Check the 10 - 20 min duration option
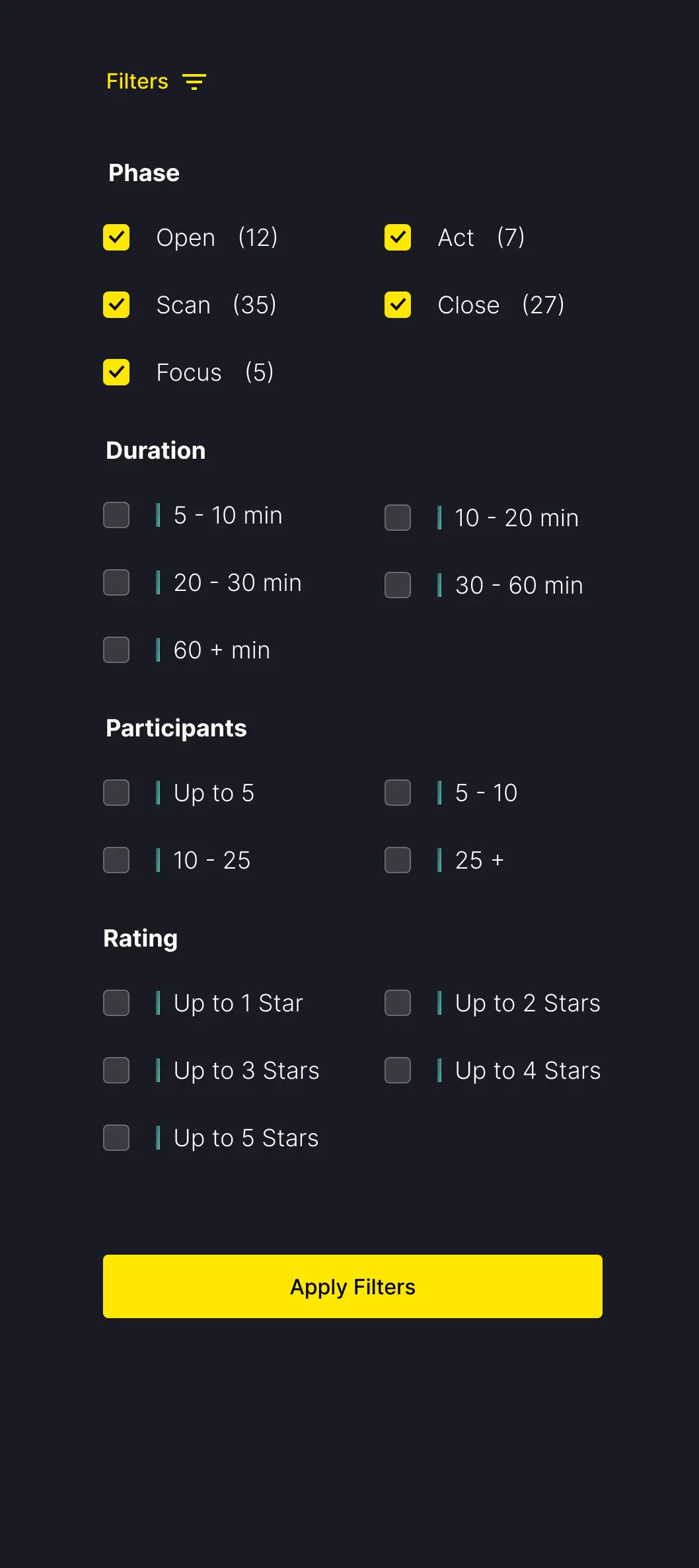 [x=398, y=518]
